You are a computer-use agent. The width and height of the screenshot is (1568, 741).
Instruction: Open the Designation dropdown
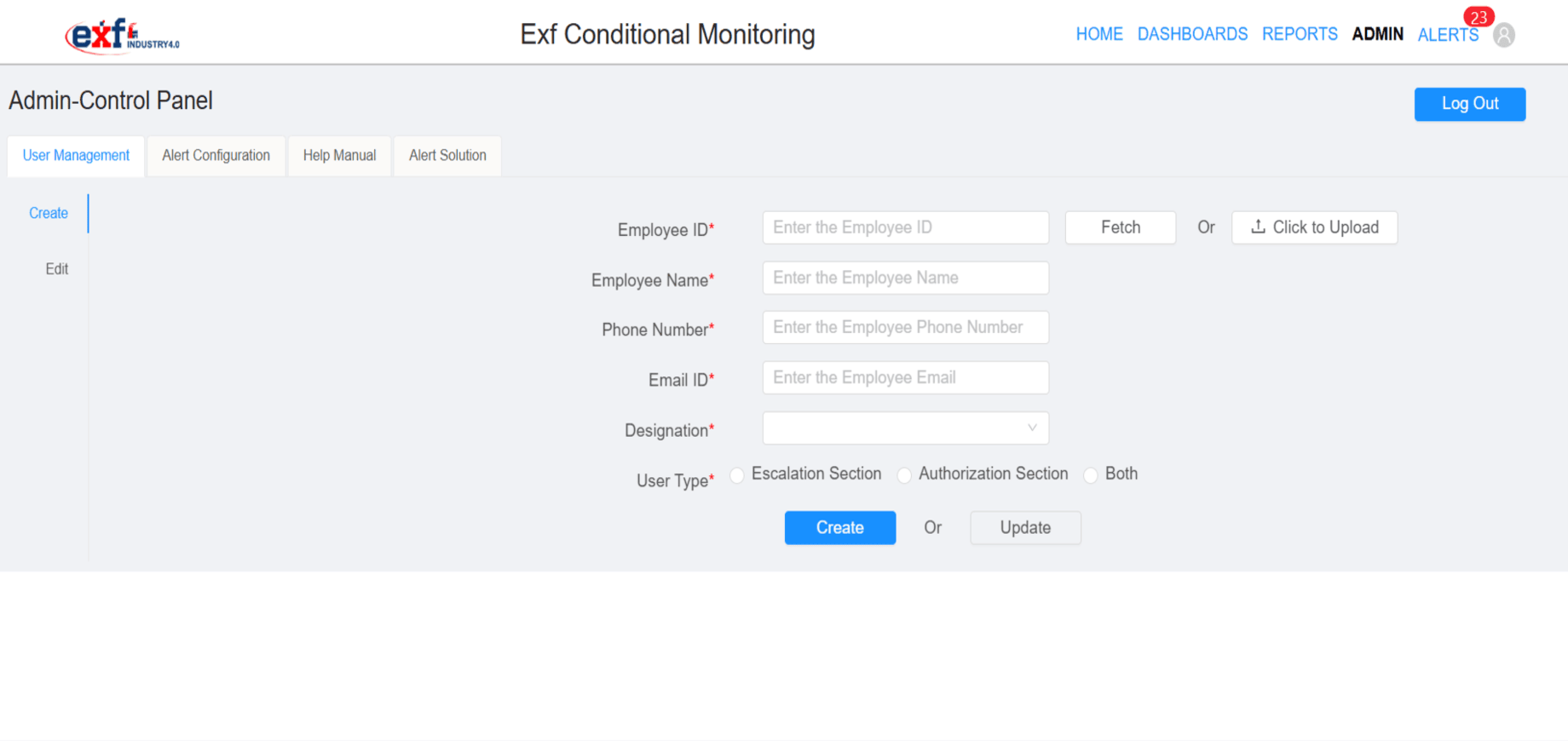click(905, 428)
